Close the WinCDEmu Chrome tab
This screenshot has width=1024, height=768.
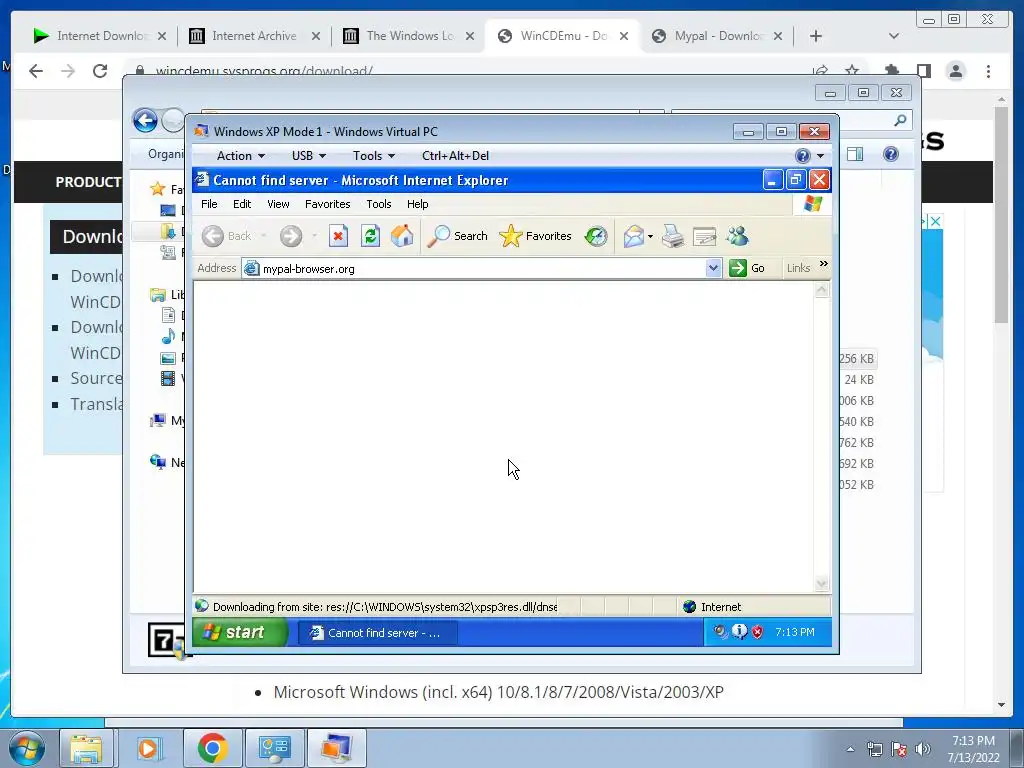(x=624, y=36)
